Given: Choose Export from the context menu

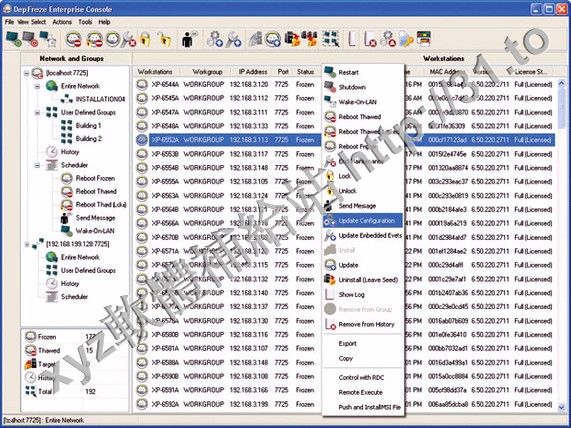Looking at the screenshot, I should pyautogui.click(x=363, y=343).
